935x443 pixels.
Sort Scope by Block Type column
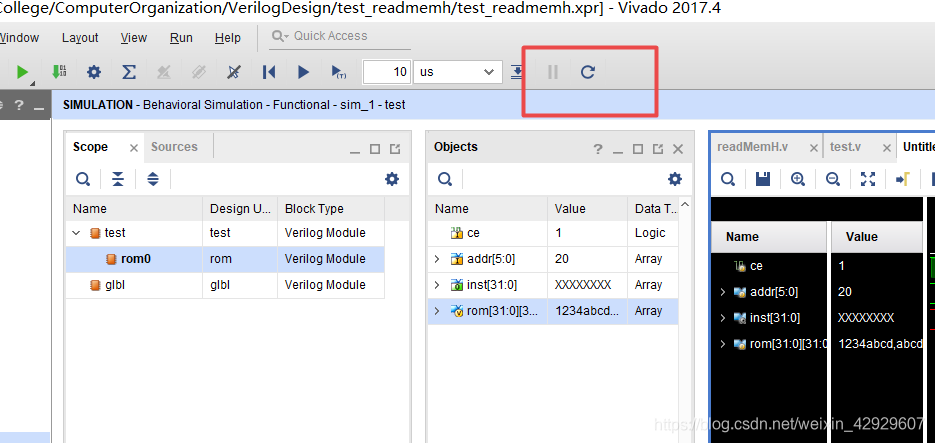[331, 209]
